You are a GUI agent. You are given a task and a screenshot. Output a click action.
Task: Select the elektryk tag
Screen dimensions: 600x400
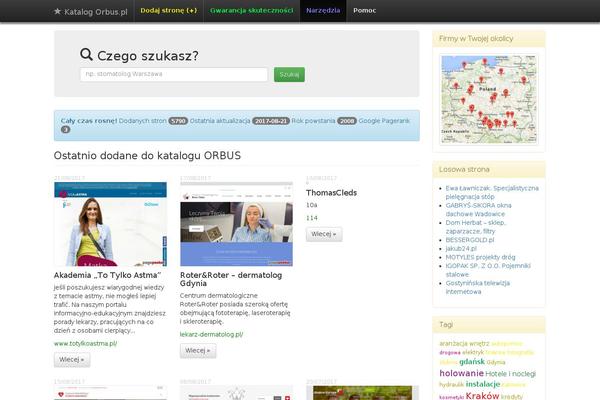pos(473,353)
